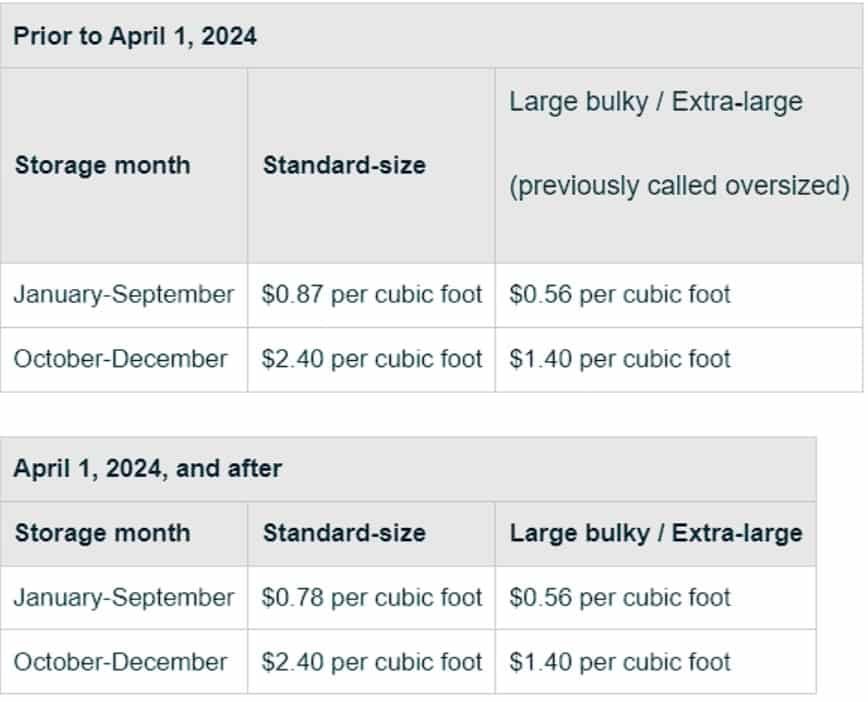Click first table's January-September '$0.56 per cubic foot' cell
Image resolution: width=868 pixels, height=702 pixels.
[x=620, y=295]
